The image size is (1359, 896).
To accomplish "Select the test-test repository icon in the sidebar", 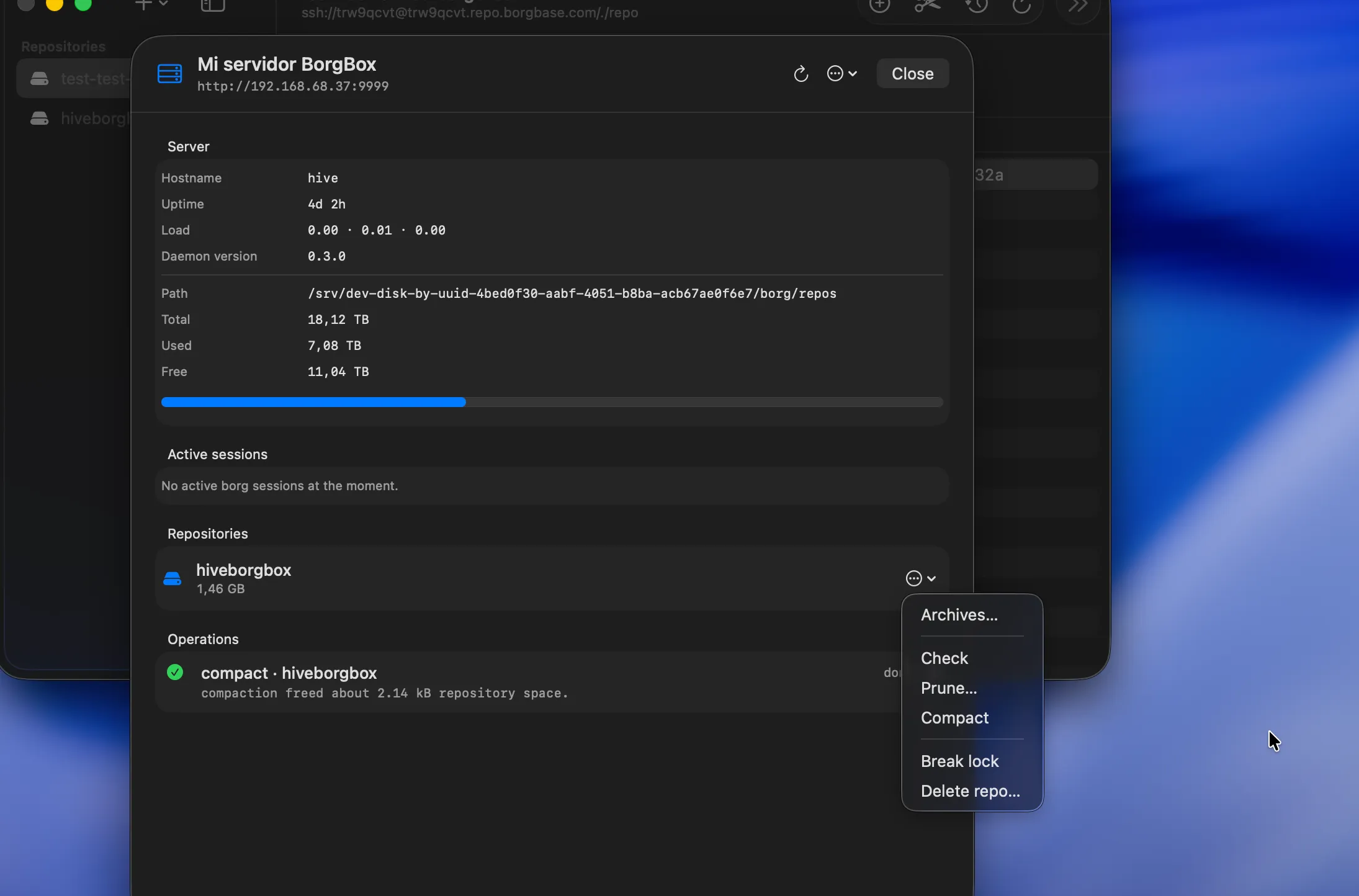I will click(x=40, y=79).
